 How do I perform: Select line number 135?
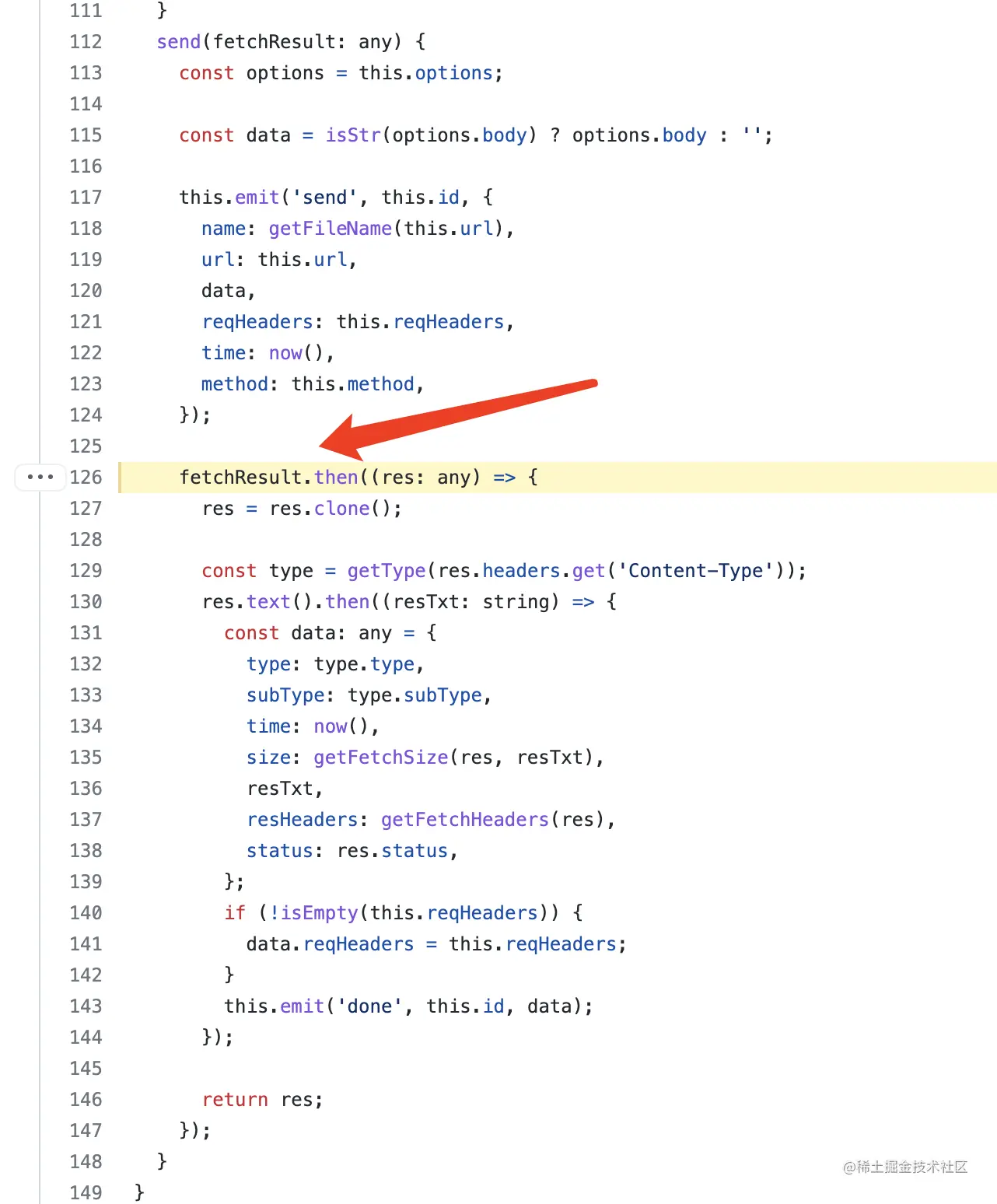[x=86, y=757]
